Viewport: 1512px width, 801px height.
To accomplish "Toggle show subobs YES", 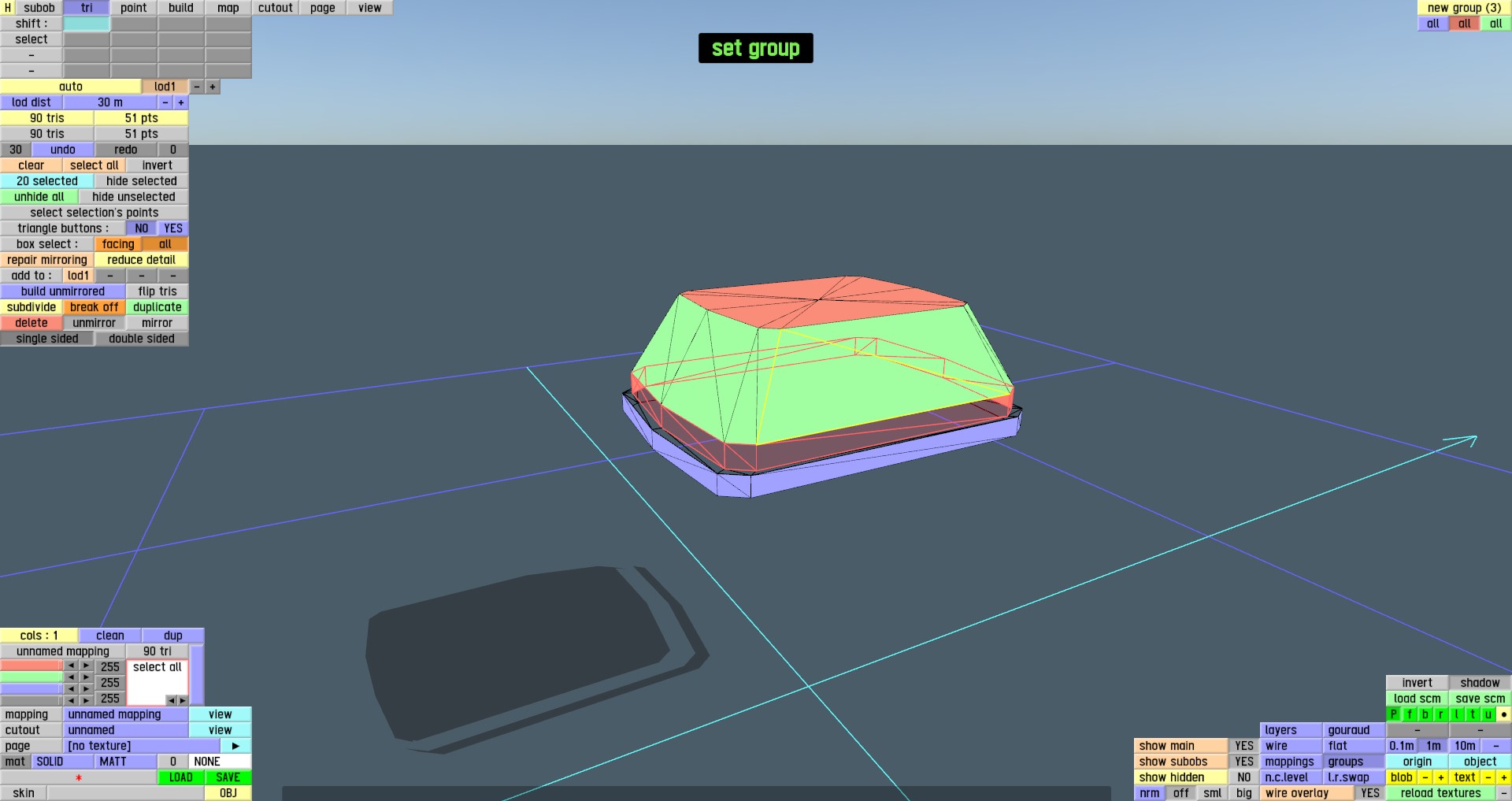I will (x=1244, y=762).
